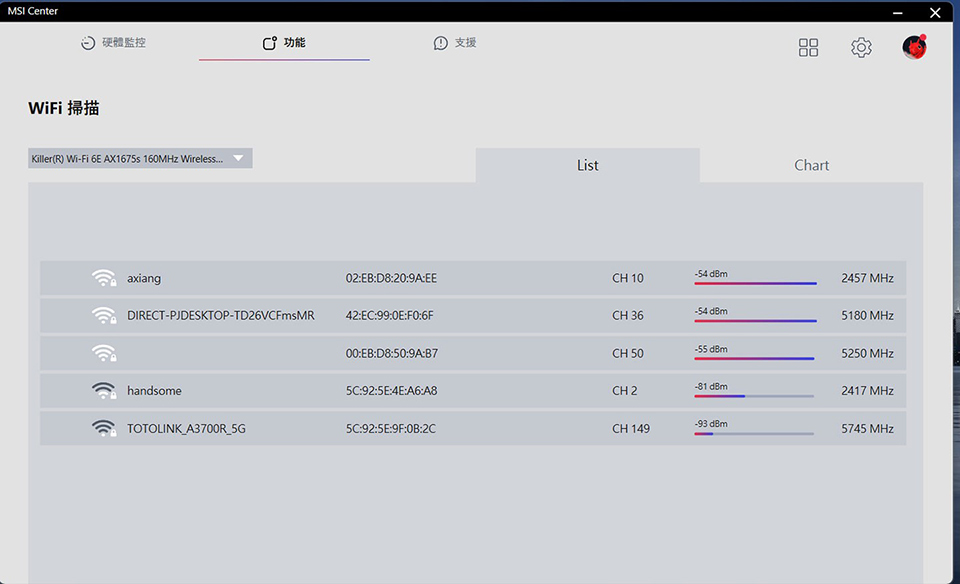Click MAC address 5C:92:5E:9F:0B:2C

[391, 429]
